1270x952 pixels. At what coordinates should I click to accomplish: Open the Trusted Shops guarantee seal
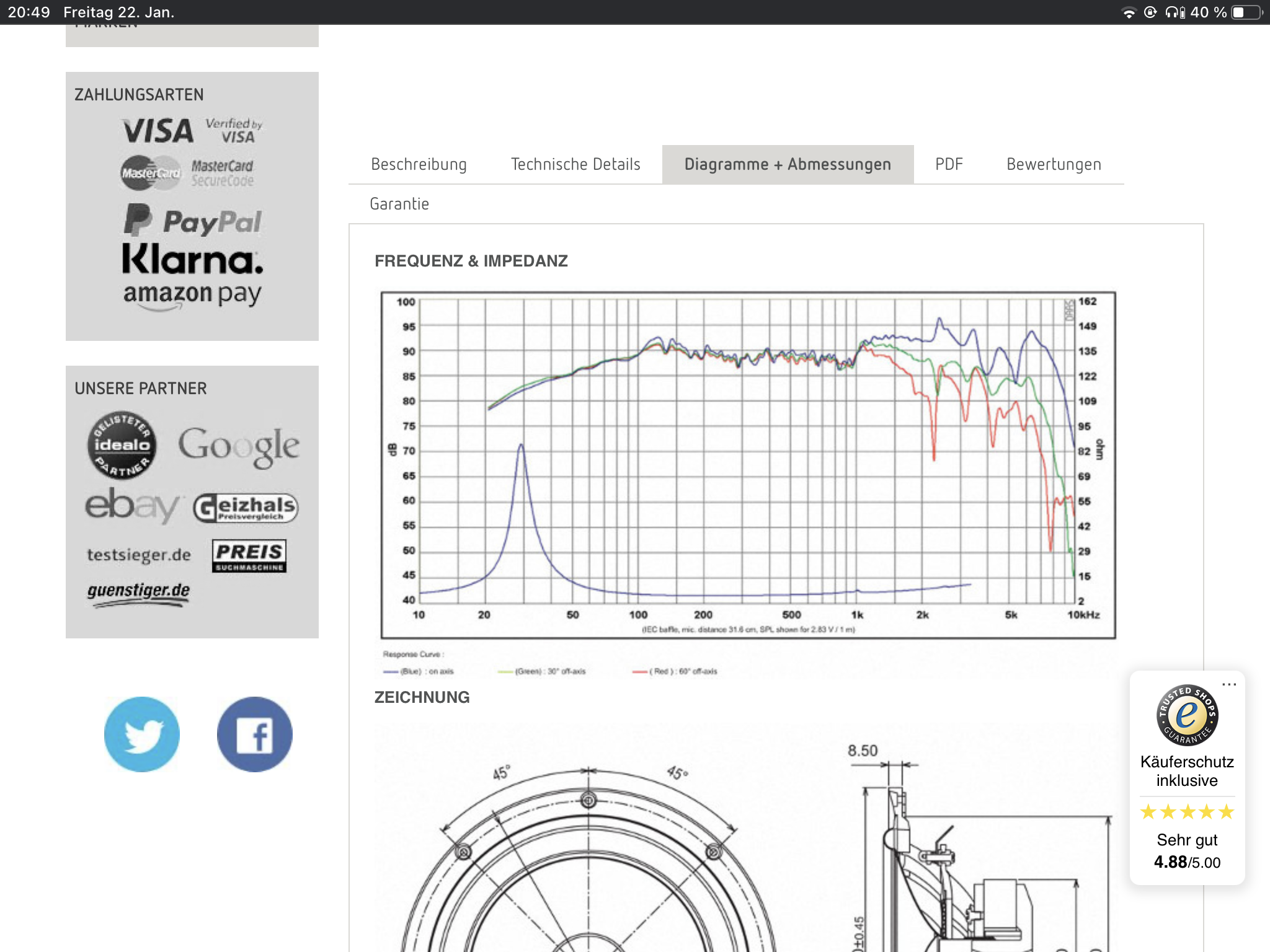(1187, 715)
